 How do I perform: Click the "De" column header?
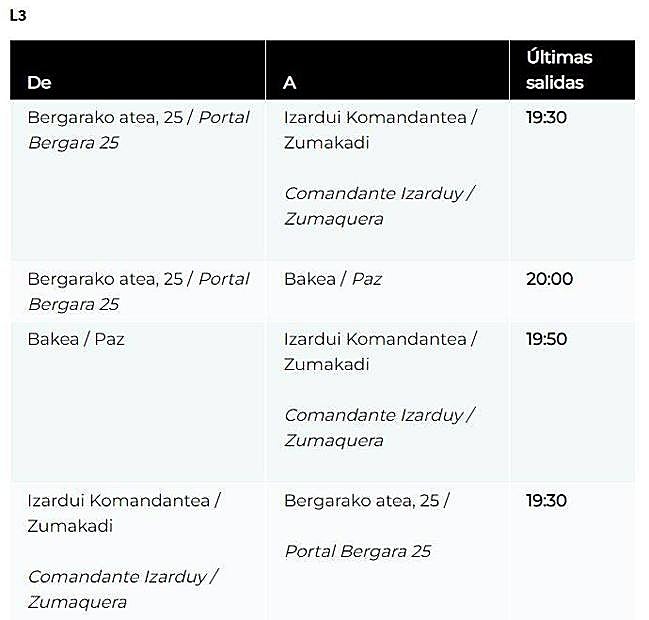[39, 83]
